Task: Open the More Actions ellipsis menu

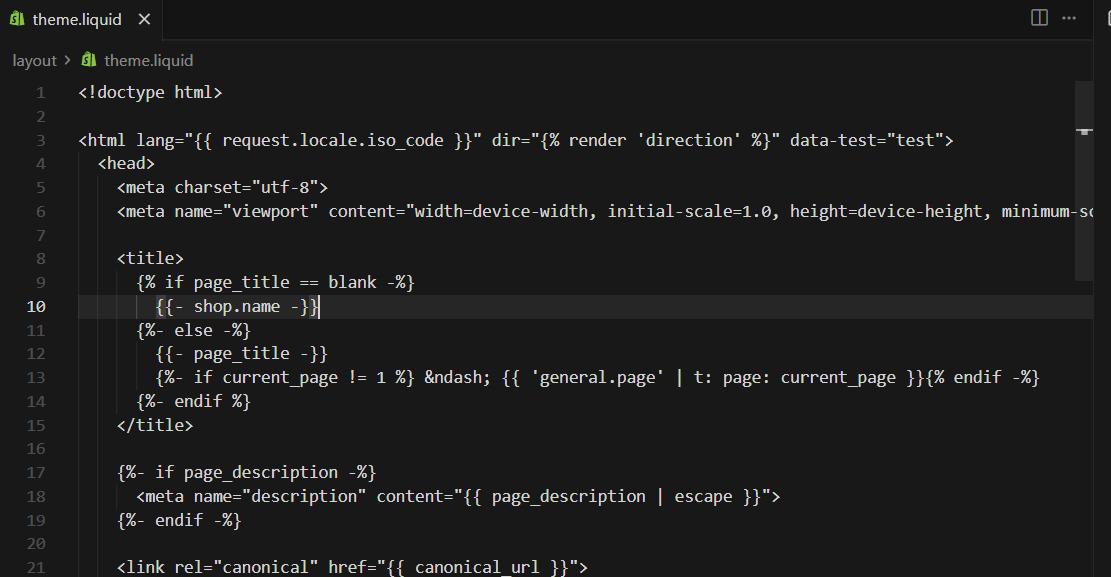Action: [1069, 18]
